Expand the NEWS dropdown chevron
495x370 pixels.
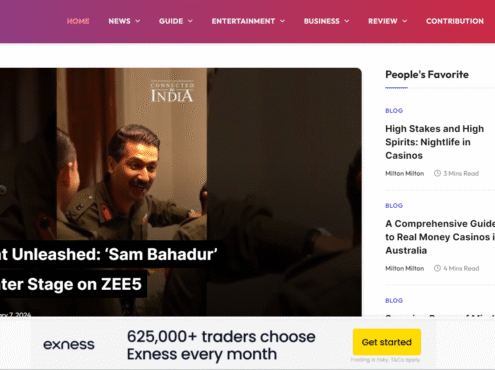[138, 21]
